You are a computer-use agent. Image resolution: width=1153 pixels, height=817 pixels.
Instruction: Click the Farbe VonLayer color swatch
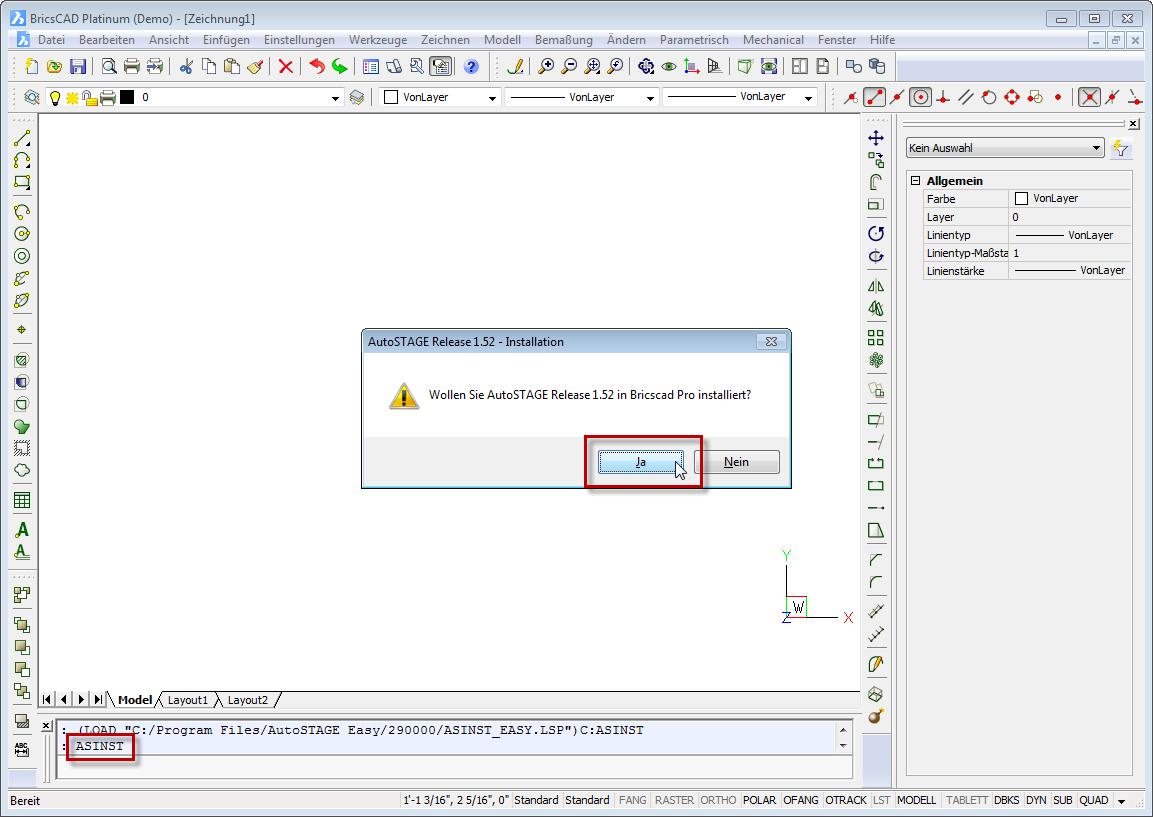coord(1021,199)
